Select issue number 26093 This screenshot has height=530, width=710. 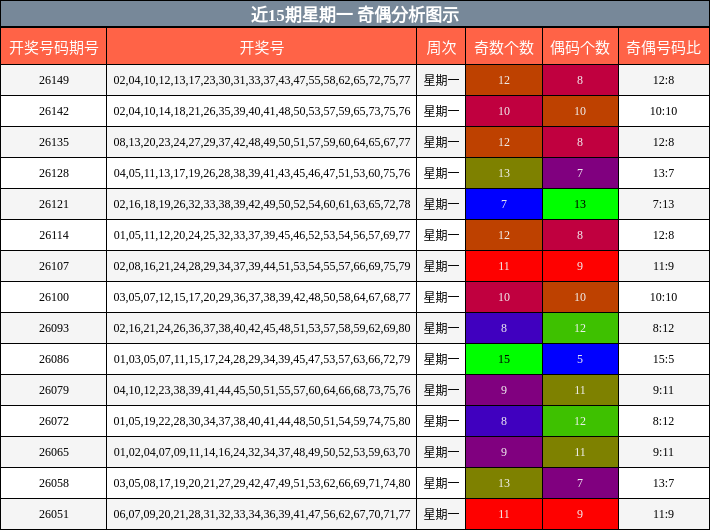pyautogui.click(x=54, y=328)
